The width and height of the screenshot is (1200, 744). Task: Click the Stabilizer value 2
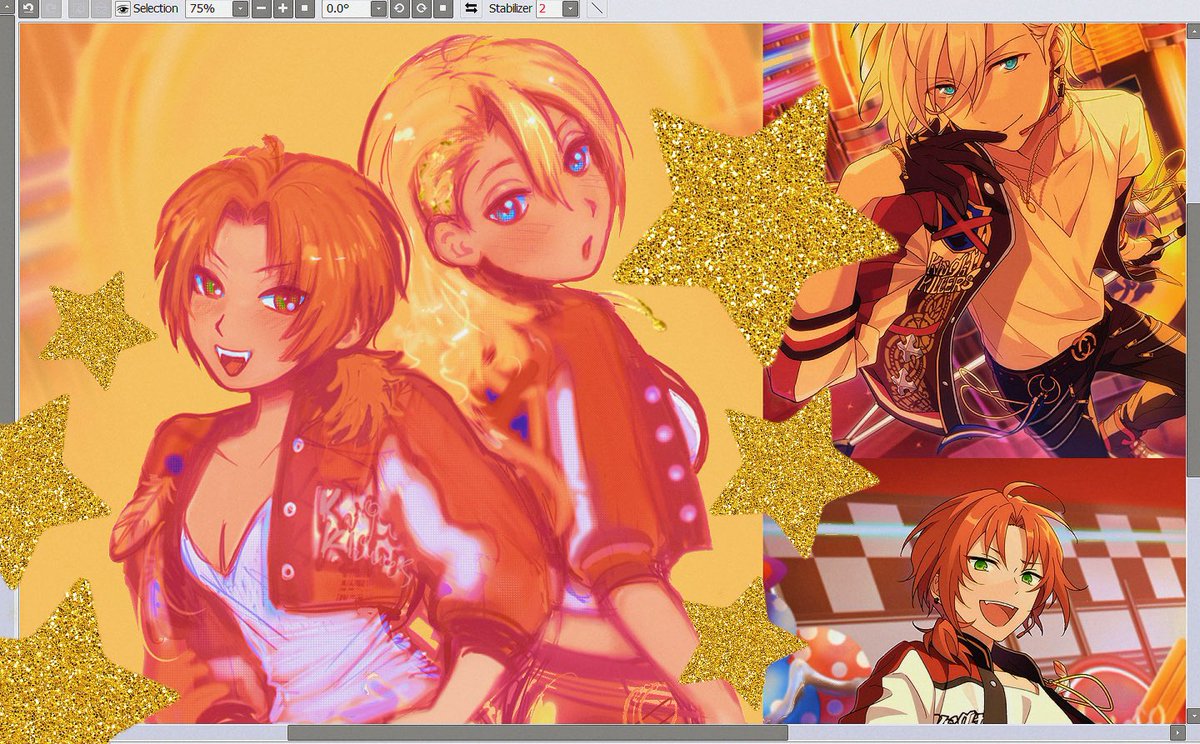point(549,8)
